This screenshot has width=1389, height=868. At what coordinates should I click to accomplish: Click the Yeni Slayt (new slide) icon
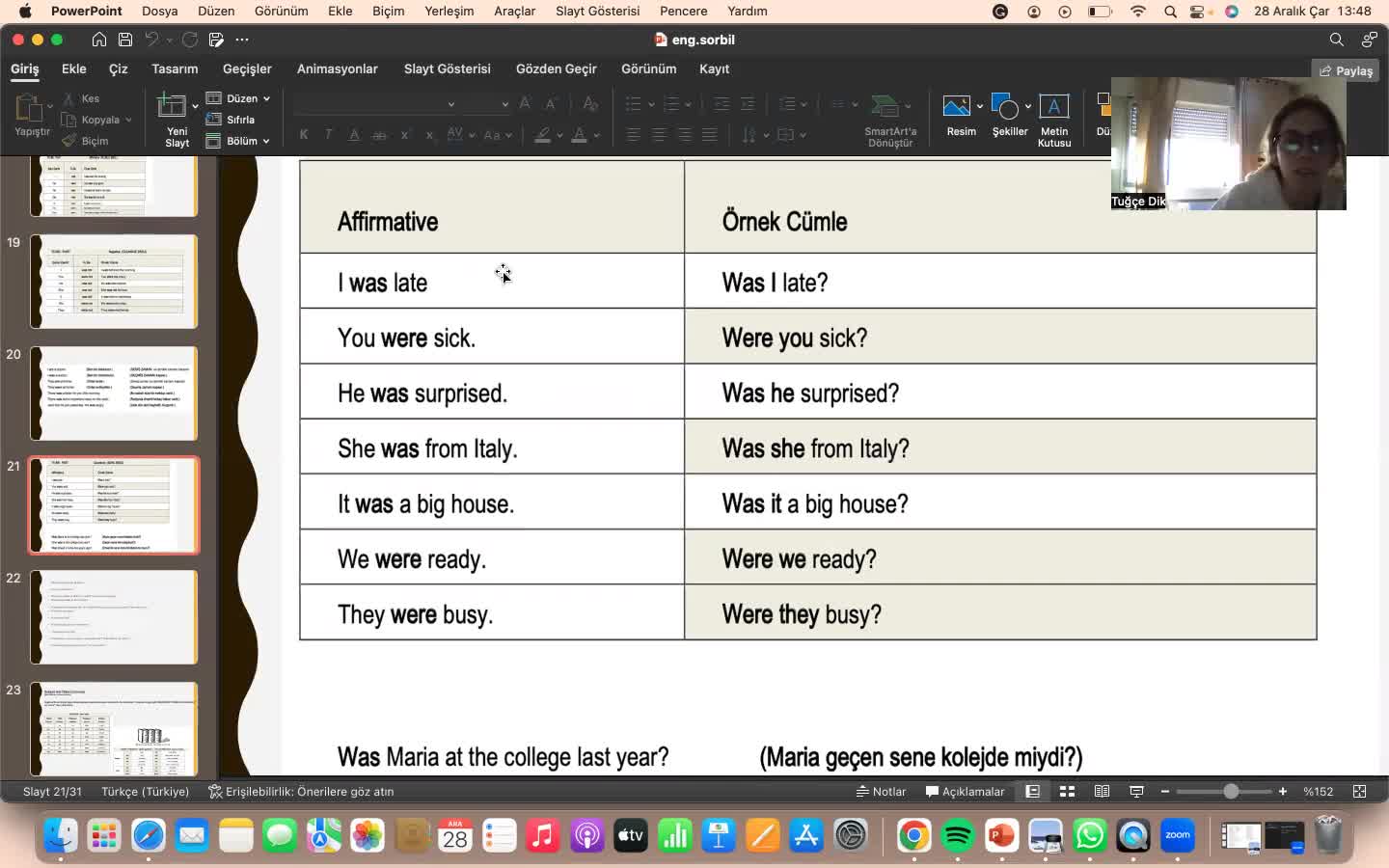172,106
